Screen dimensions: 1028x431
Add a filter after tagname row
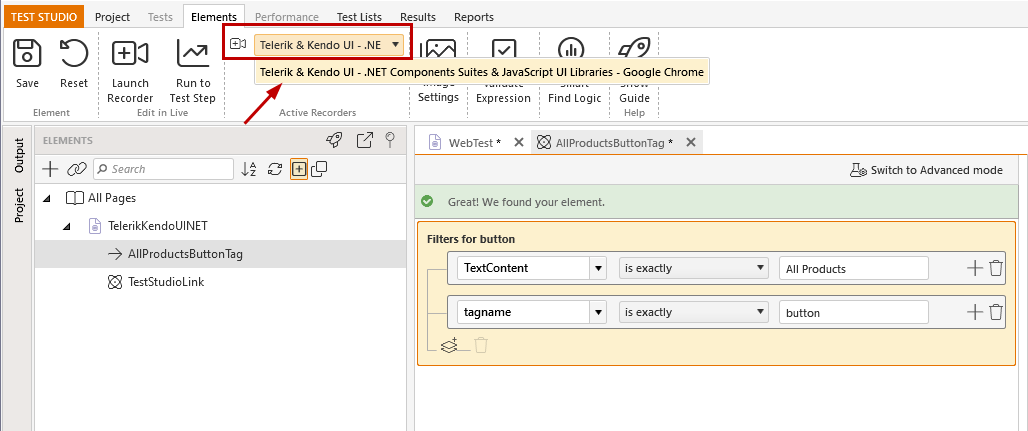tap(975, 312)
